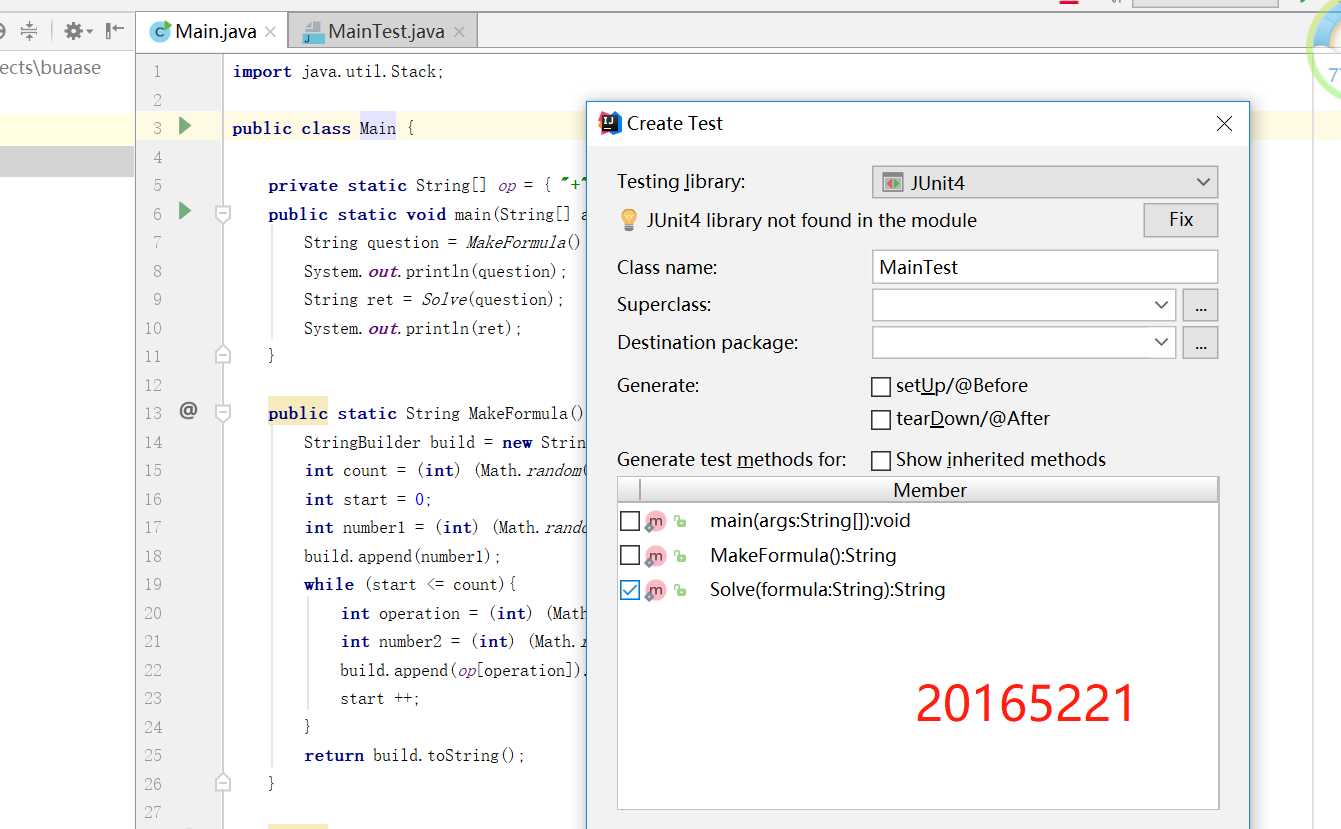Click the Main.java class file icon
The width and height of the screenshot is (1341, 829).
160,32
